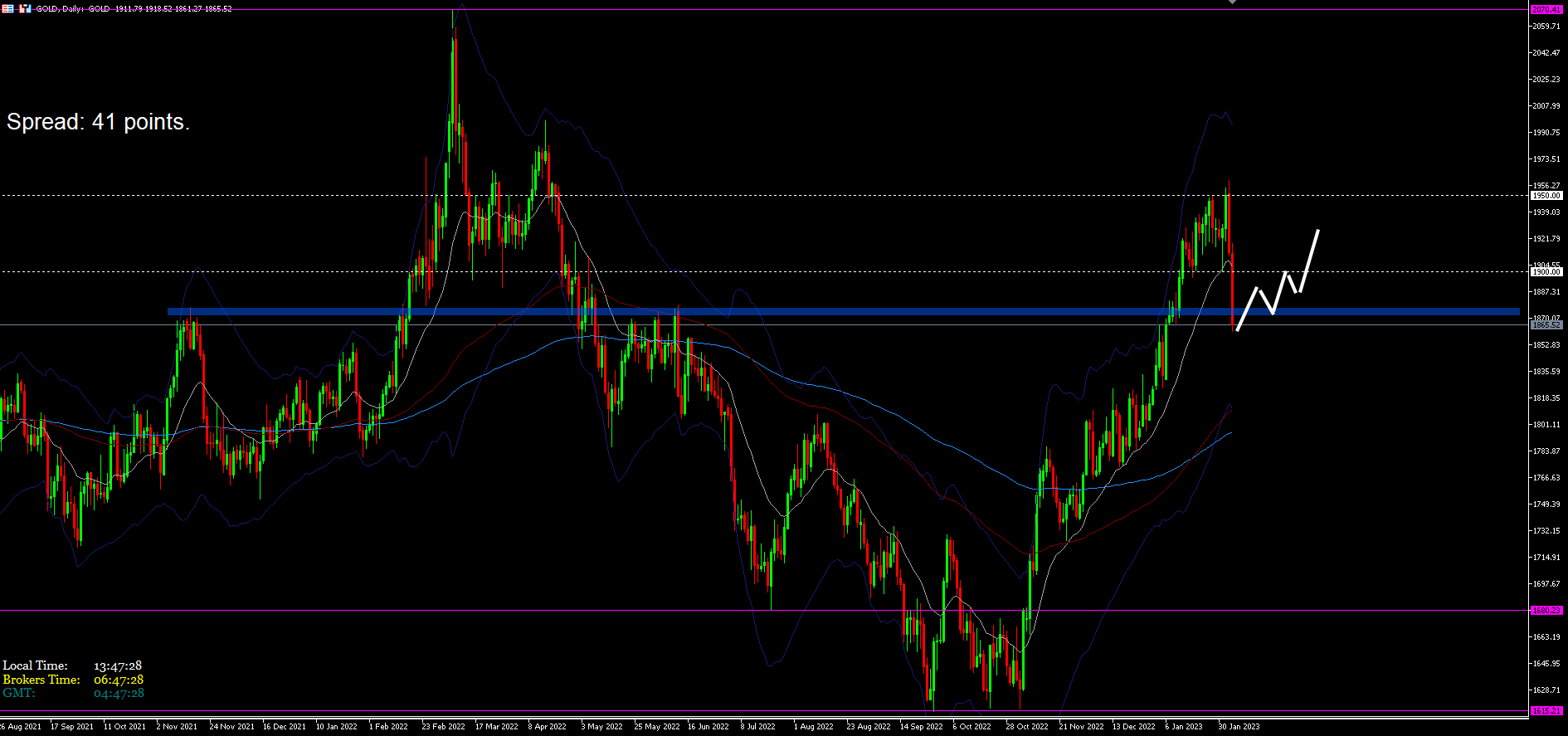
Task: Click the brokers time value 06:47:28
Action: [x=119, y=680]
